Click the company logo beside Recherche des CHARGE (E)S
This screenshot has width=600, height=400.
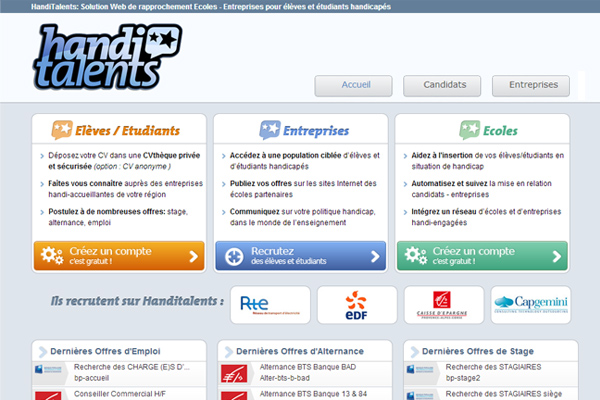coord(48,369)
